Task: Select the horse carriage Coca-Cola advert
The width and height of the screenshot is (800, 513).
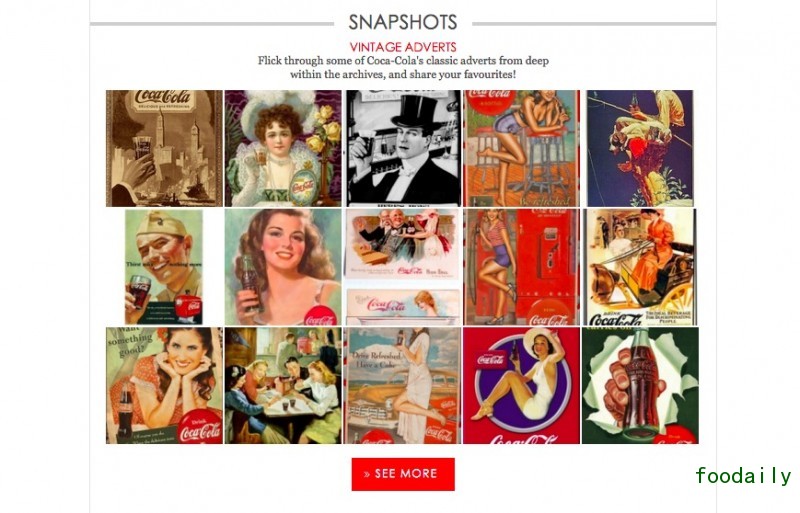Action: click(x=640, y=267)
